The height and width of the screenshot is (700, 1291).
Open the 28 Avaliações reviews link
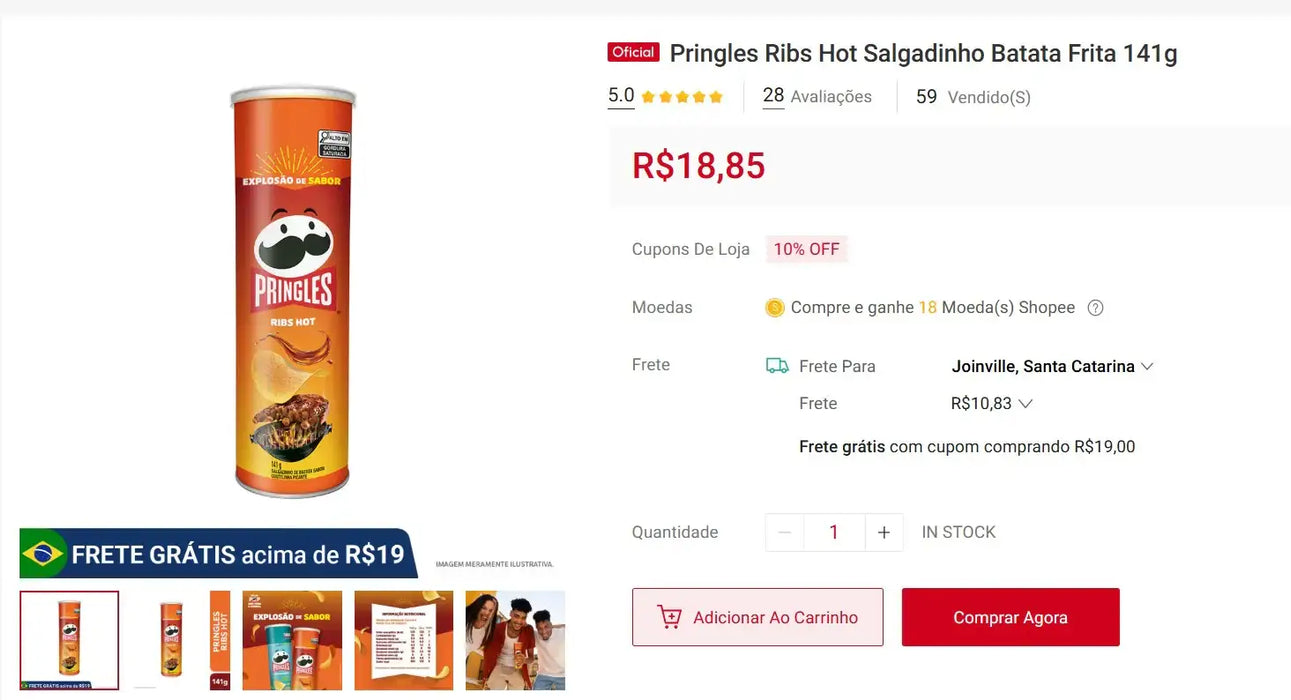pos(817,96)
